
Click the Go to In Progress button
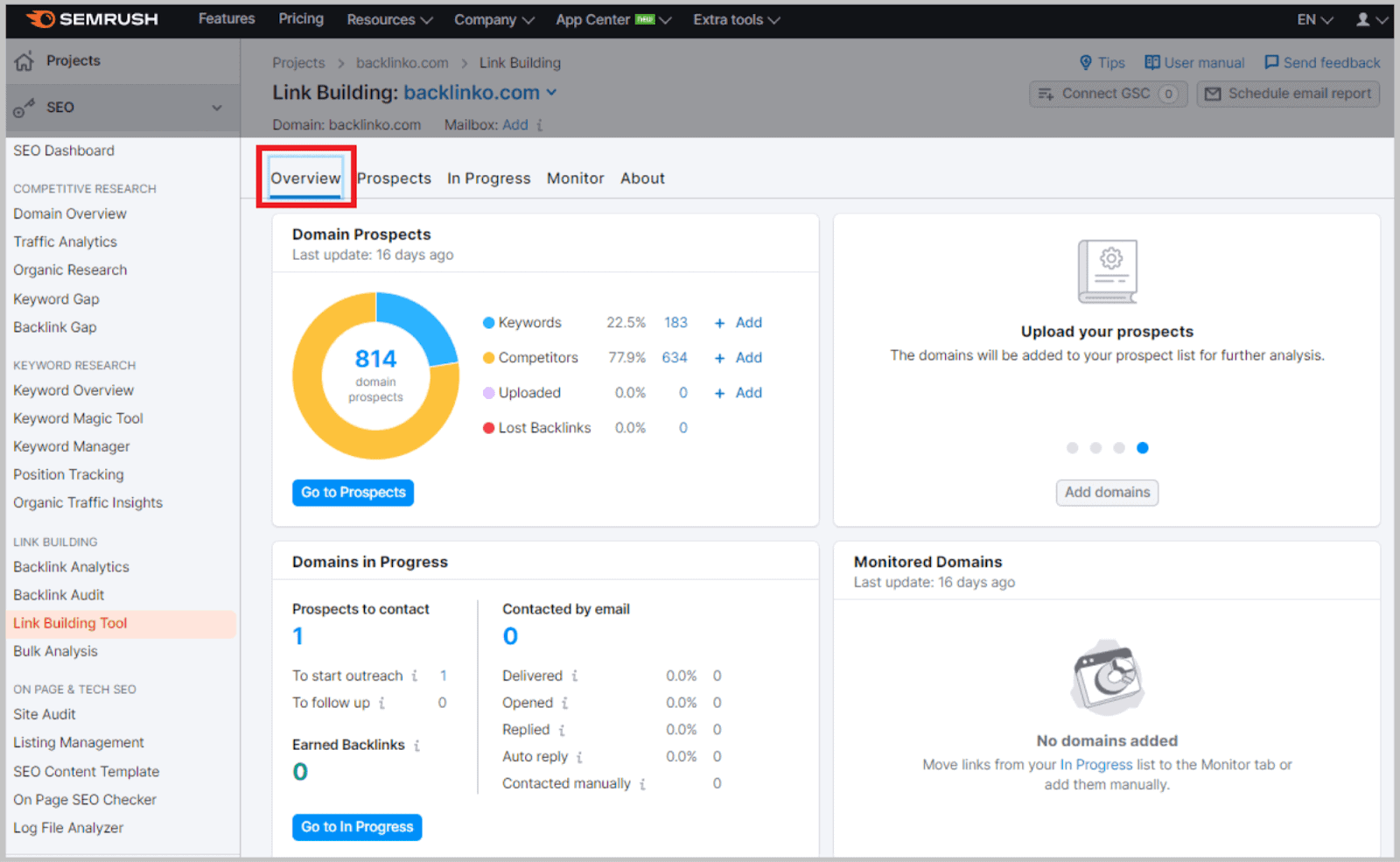click(x=357, y=827)
